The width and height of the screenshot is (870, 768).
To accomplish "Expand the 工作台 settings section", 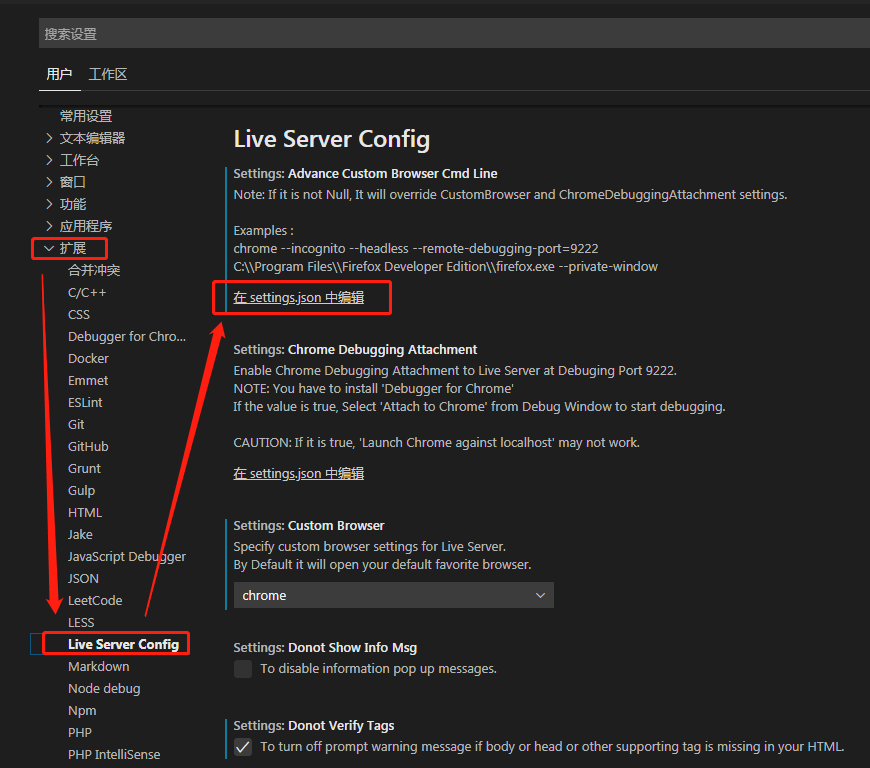I will click(x=79, y=159).
